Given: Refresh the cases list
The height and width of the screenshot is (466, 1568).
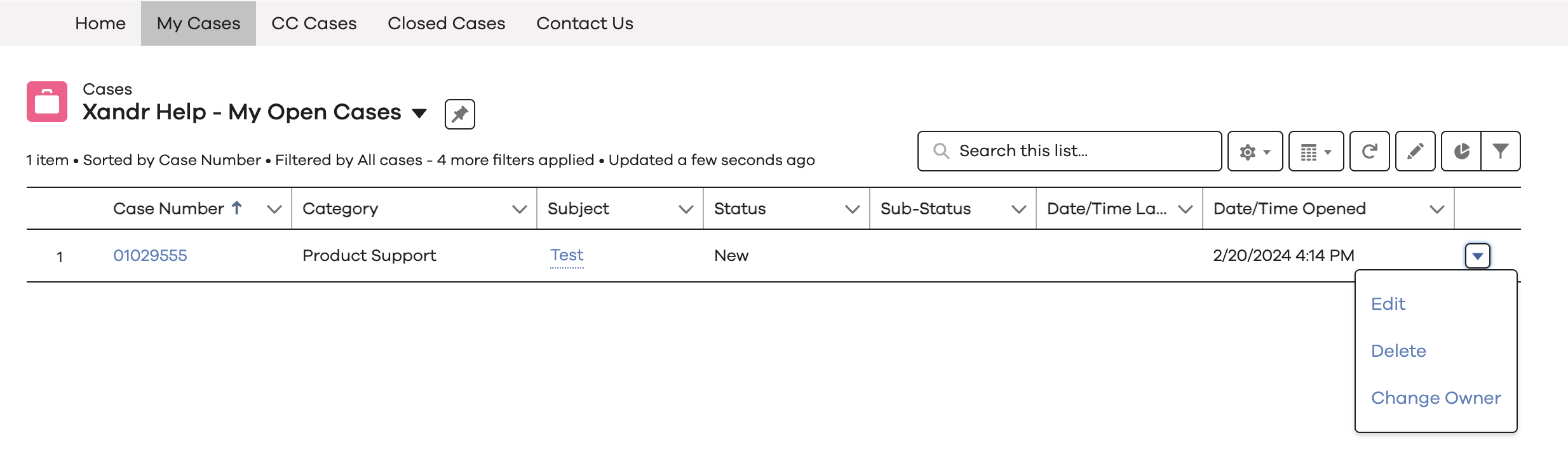Looking at the screenshot, I should point(1369,151).
